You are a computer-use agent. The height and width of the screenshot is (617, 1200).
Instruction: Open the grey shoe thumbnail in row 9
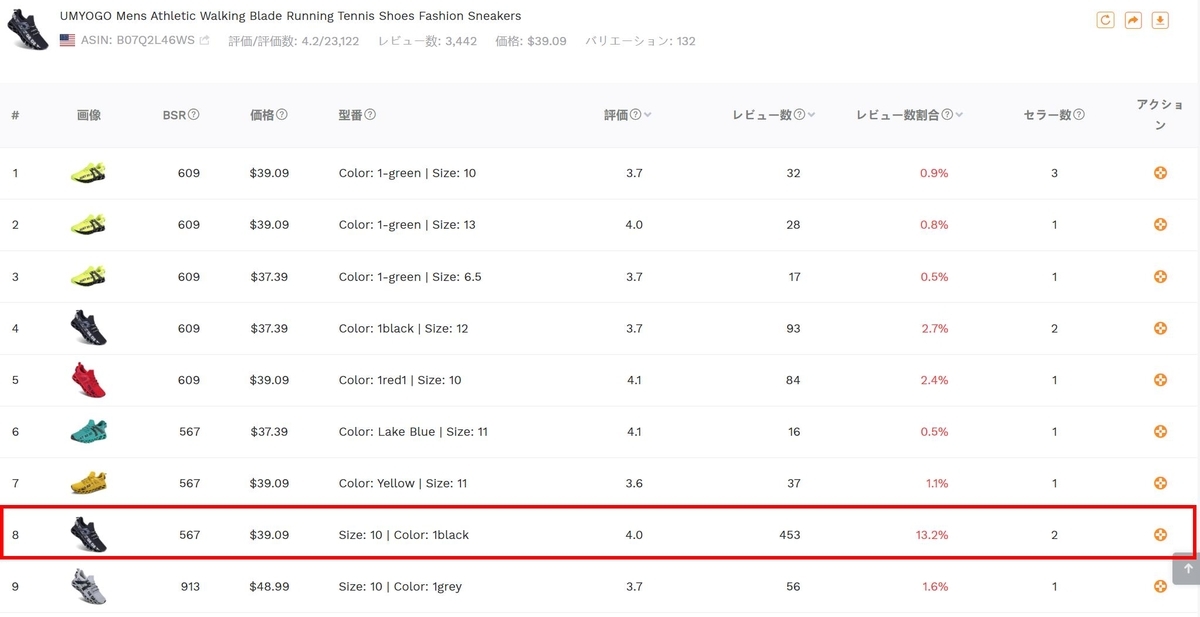click(x=88, y=587)
